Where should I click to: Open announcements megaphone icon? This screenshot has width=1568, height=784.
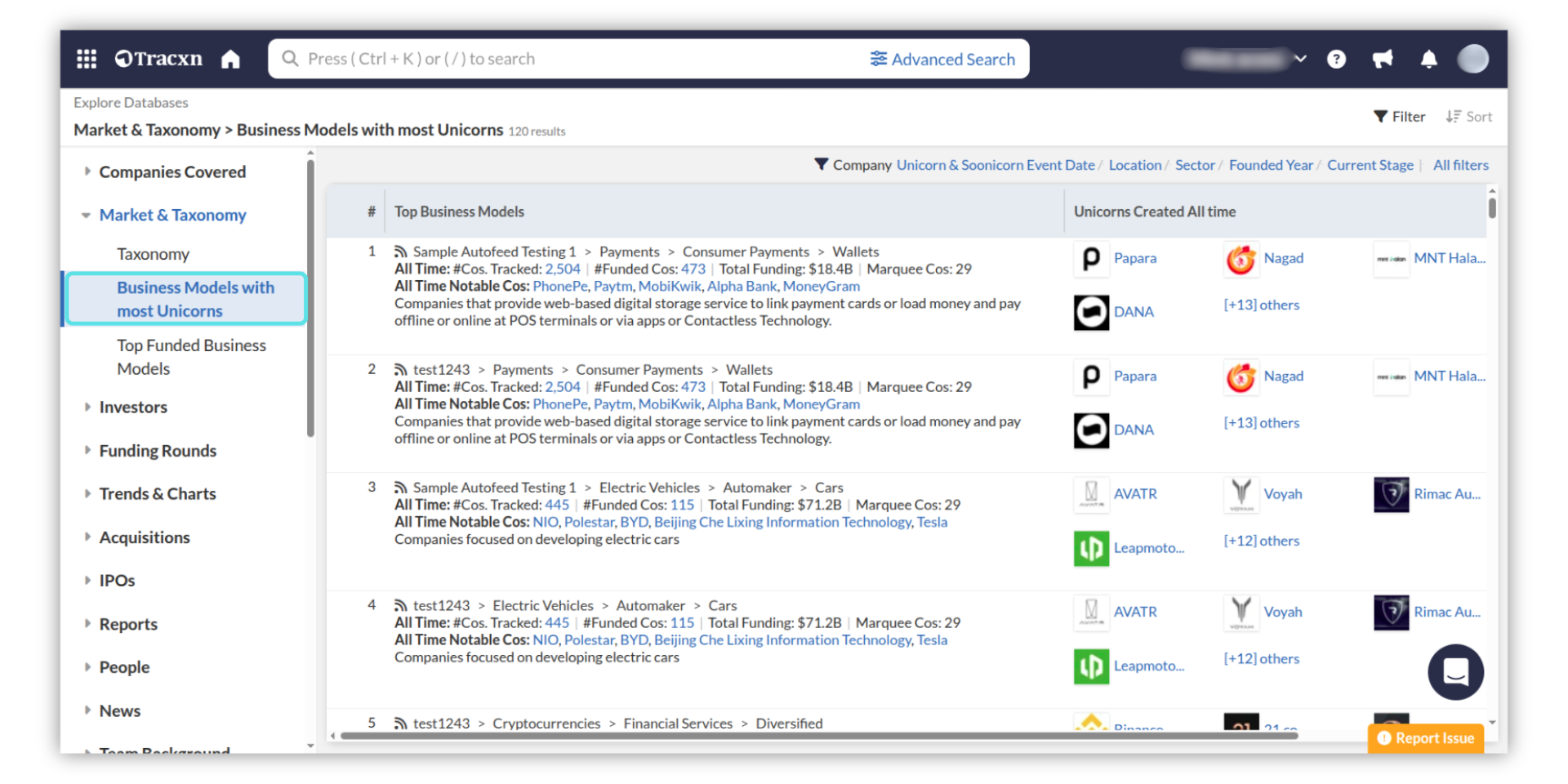pyautogui.click(x=1383, y=59)
